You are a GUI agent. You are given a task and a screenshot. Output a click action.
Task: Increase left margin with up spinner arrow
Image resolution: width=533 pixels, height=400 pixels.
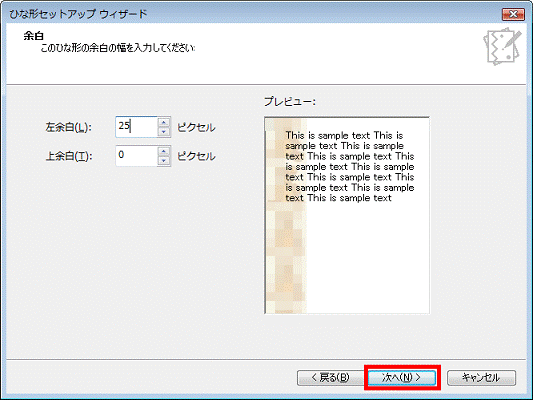[164, 122]
